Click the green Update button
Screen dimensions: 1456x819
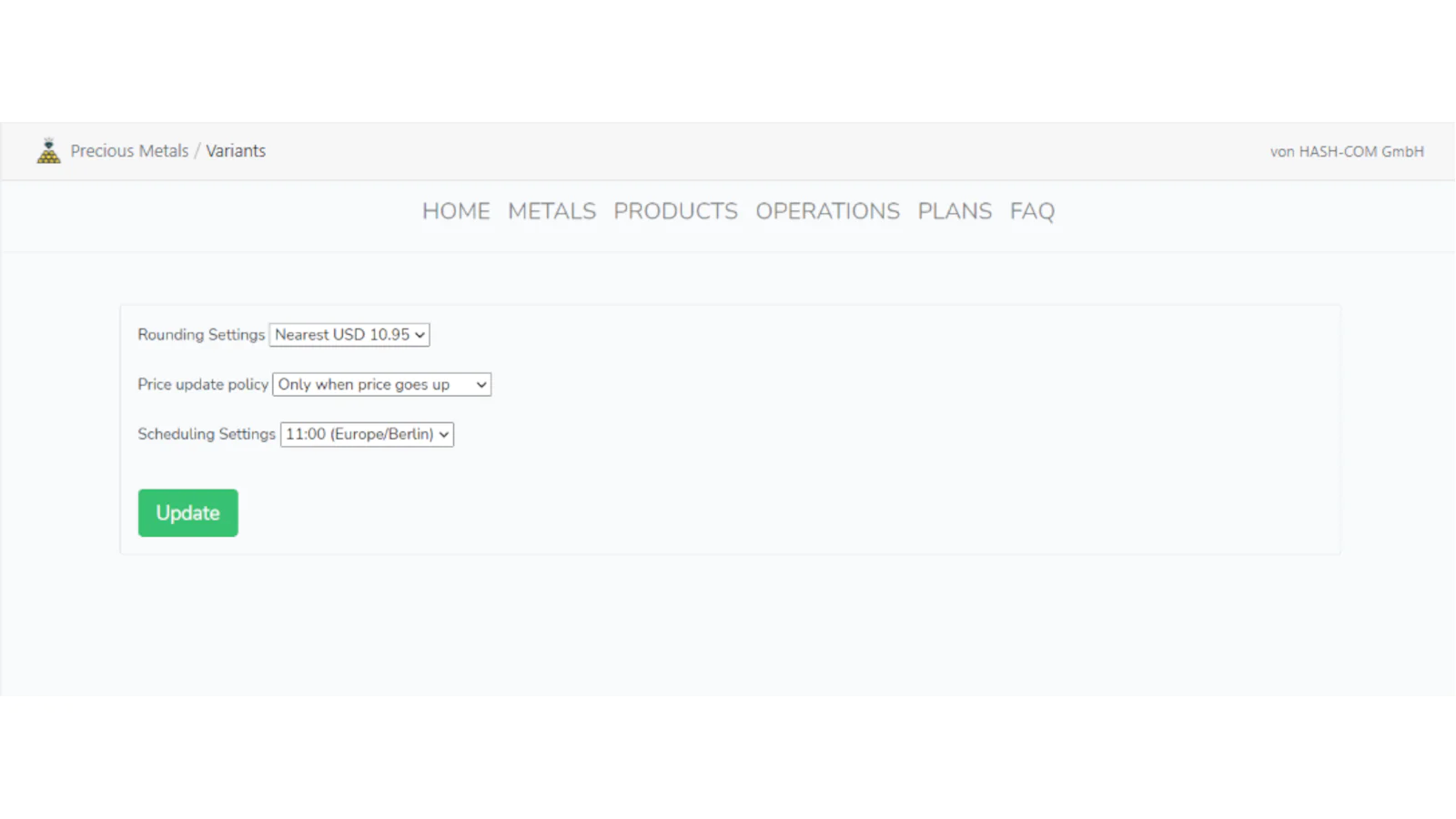pos(188,513)
